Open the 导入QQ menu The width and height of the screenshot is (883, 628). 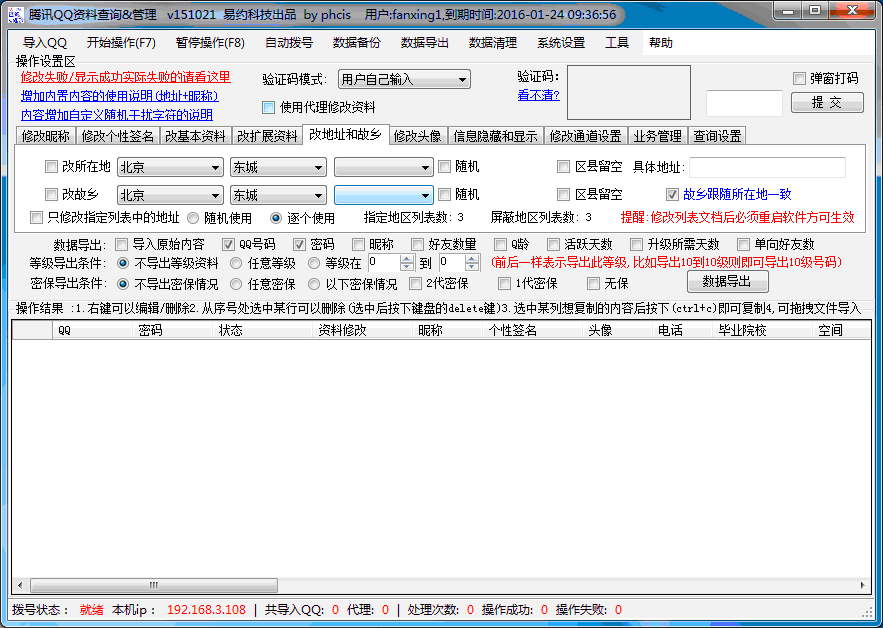tap(45, 43)
